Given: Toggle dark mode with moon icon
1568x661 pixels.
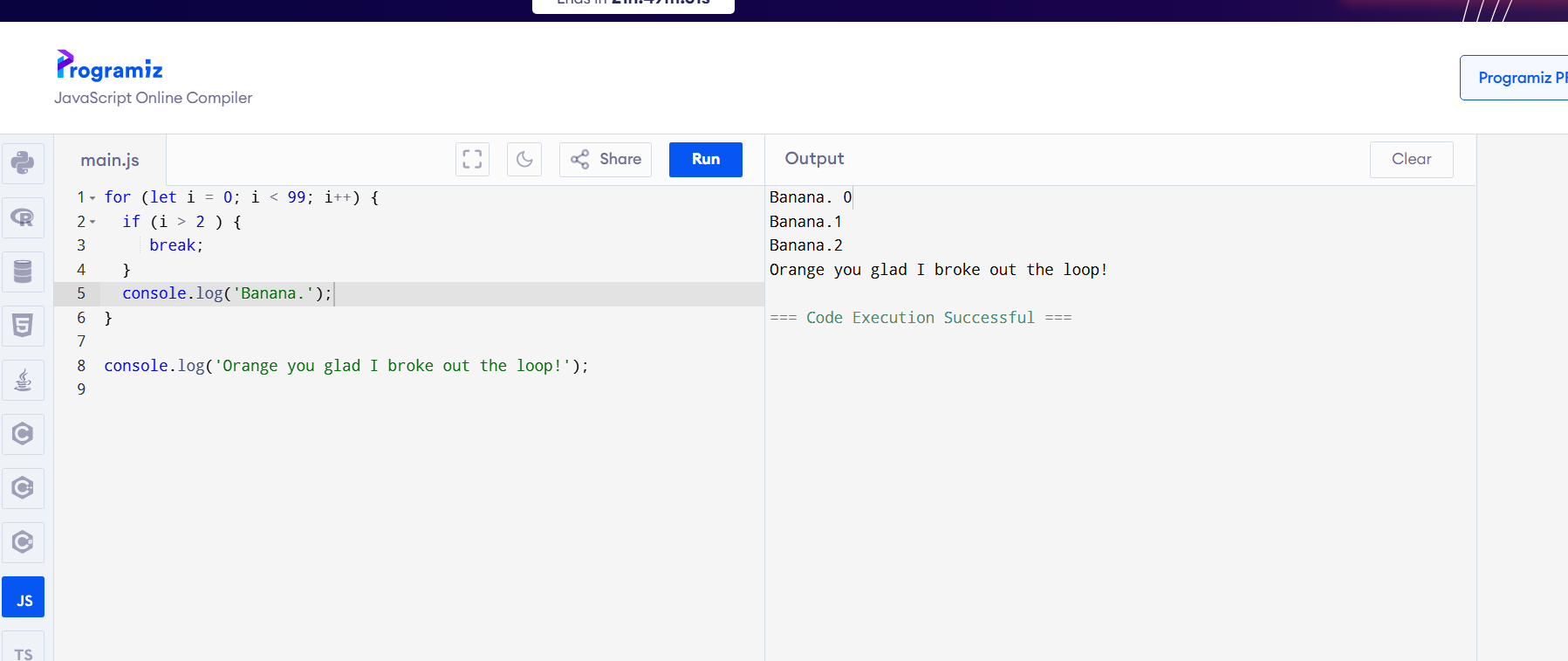Looking at the screenshot, I should click(524, 160).
